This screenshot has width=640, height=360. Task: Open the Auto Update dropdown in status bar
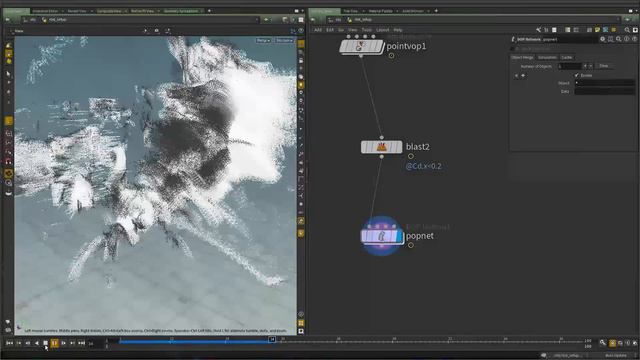click(x=616, y=356)
